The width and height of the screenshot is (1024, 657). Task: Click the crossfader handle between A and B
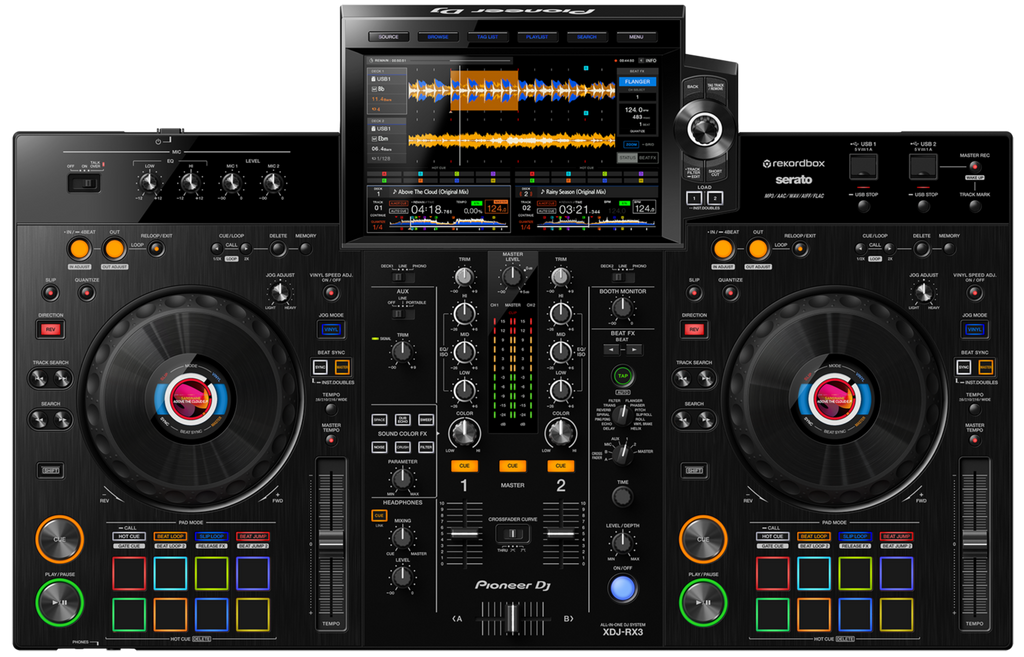click(512, 617)
